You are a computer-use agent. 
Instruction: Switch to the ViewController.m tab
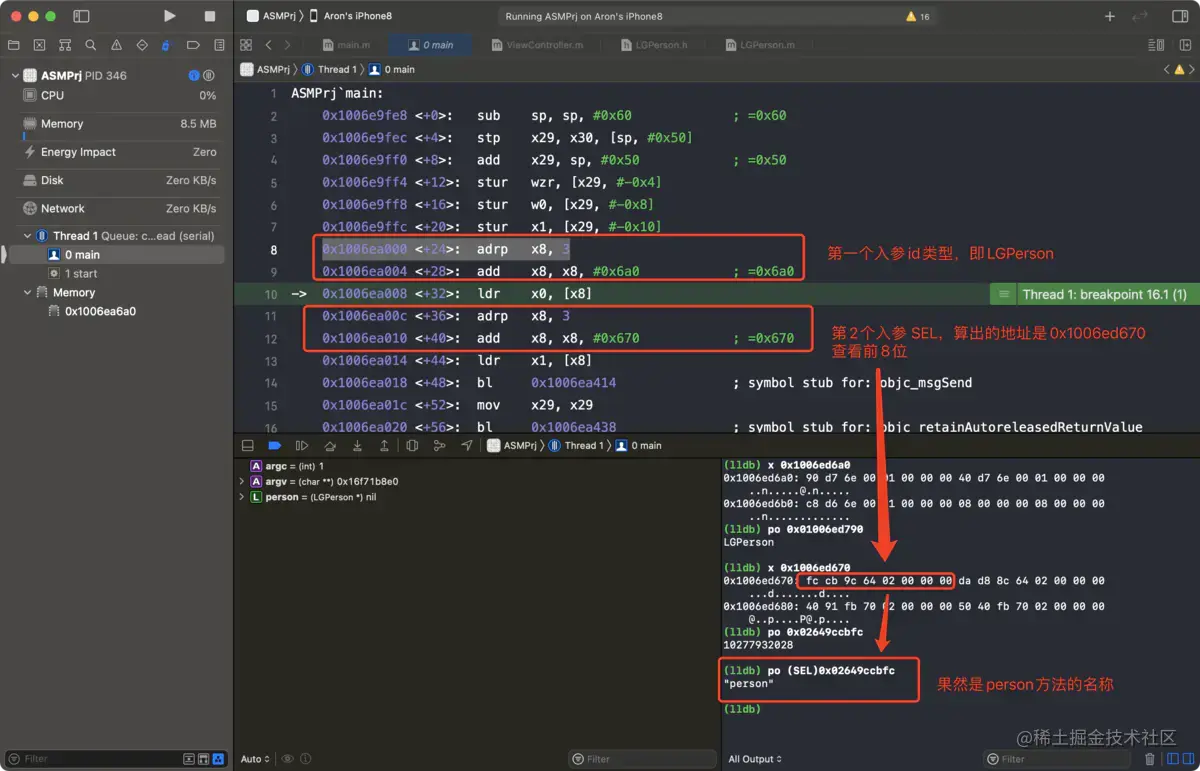(537, 45)
